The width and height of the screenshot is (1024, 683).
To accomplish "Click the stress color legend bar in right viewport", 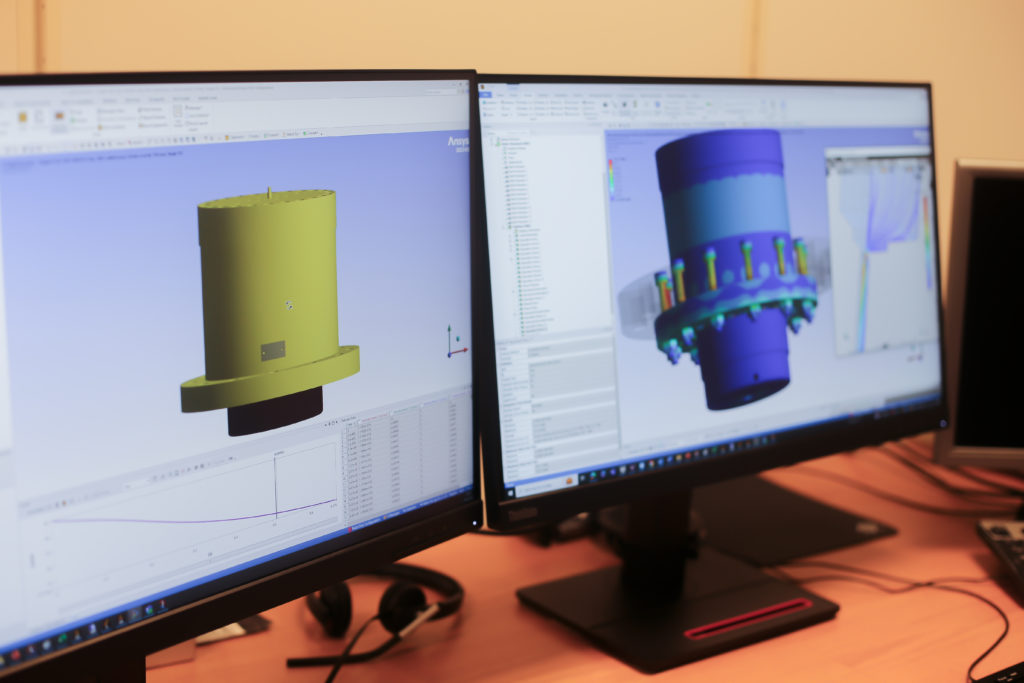I will tap(611, 177).
